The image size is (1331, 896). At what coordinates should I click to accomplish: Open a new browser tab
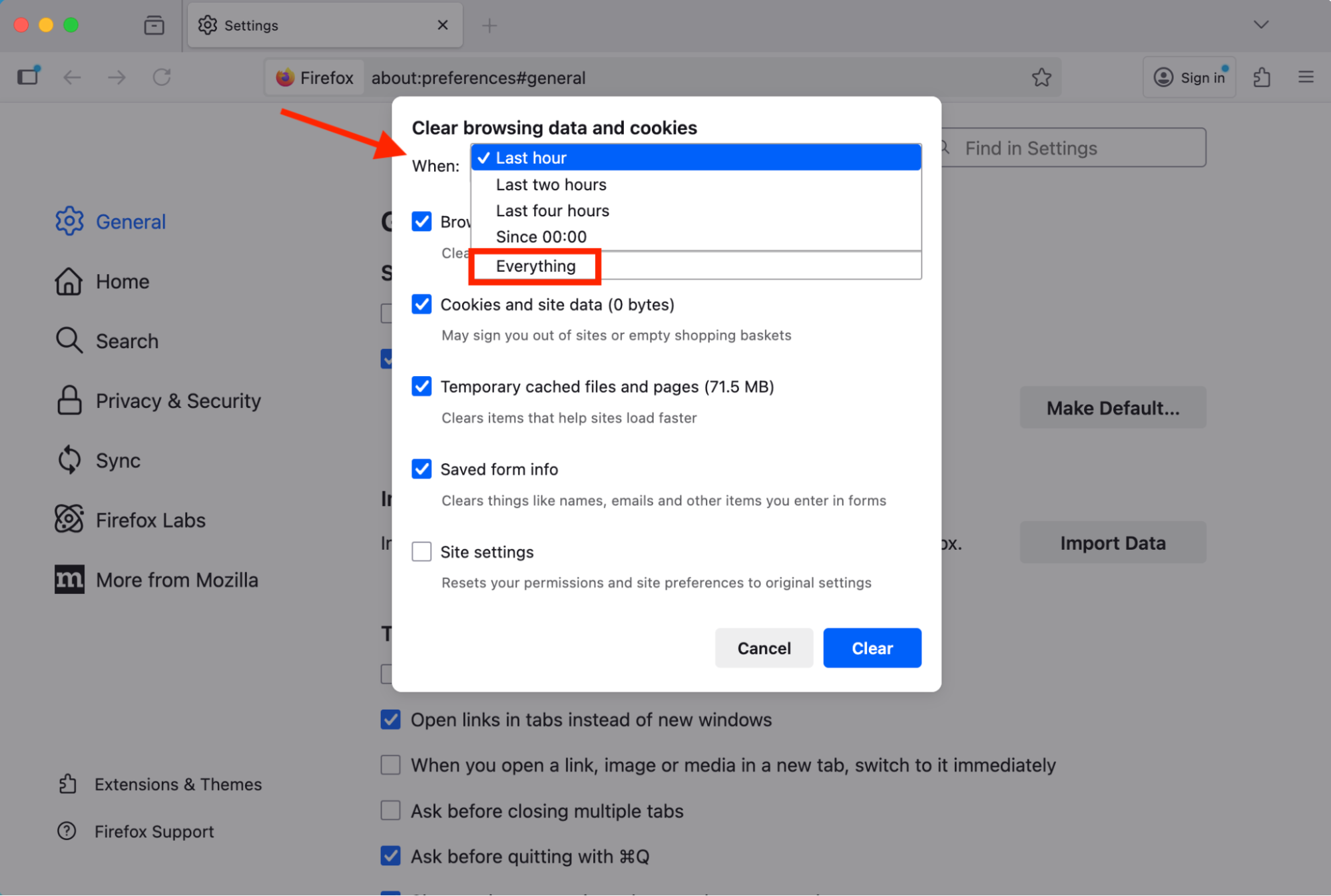coord(489,25)
